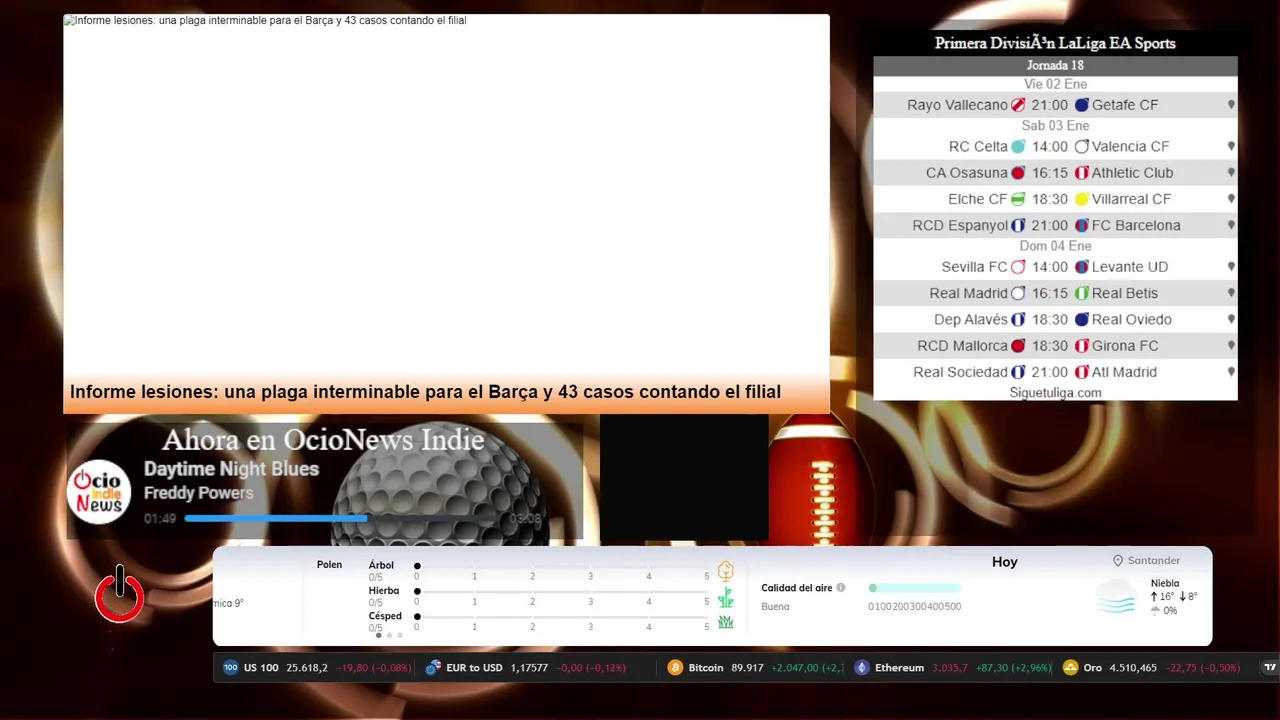Image resolution: width=1280 pixels, height=720 pixels.
Task: Open location pin for Real Sociedad match
Action: (1231, 372)
